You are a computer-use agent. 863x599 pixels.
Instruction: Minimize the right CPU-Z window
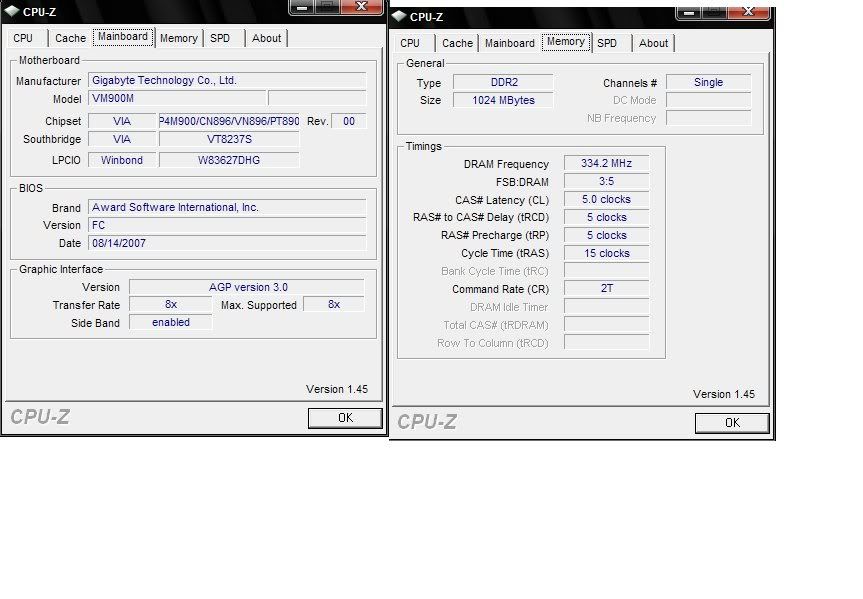click(689, 12)
